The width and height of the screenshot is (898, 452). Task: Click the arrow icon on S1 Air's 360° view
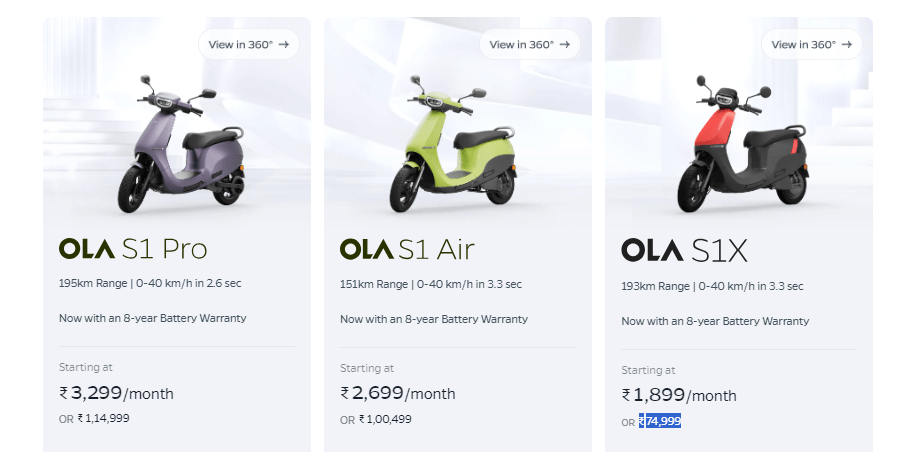565,44
